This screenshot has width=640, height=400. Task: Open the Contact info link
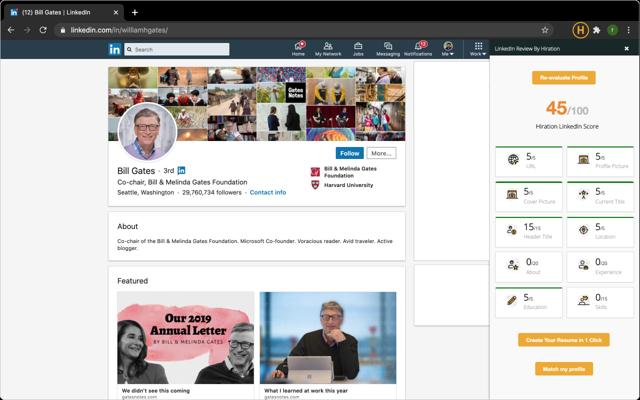tap(267, 192)
